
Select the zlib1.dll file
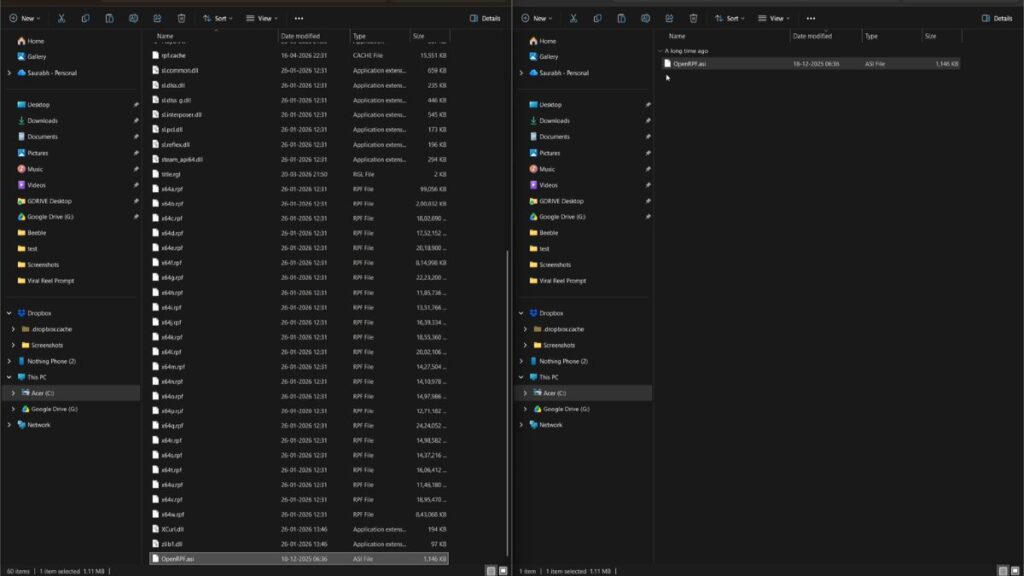point(299,544)
